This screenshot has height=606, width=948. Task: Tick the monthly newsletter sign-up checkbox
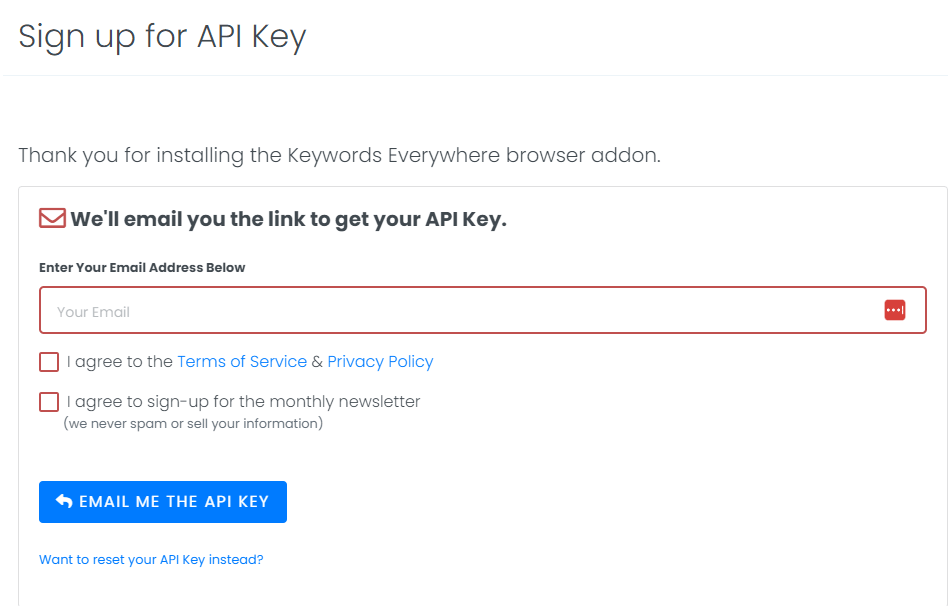click(x=49, y=402)
